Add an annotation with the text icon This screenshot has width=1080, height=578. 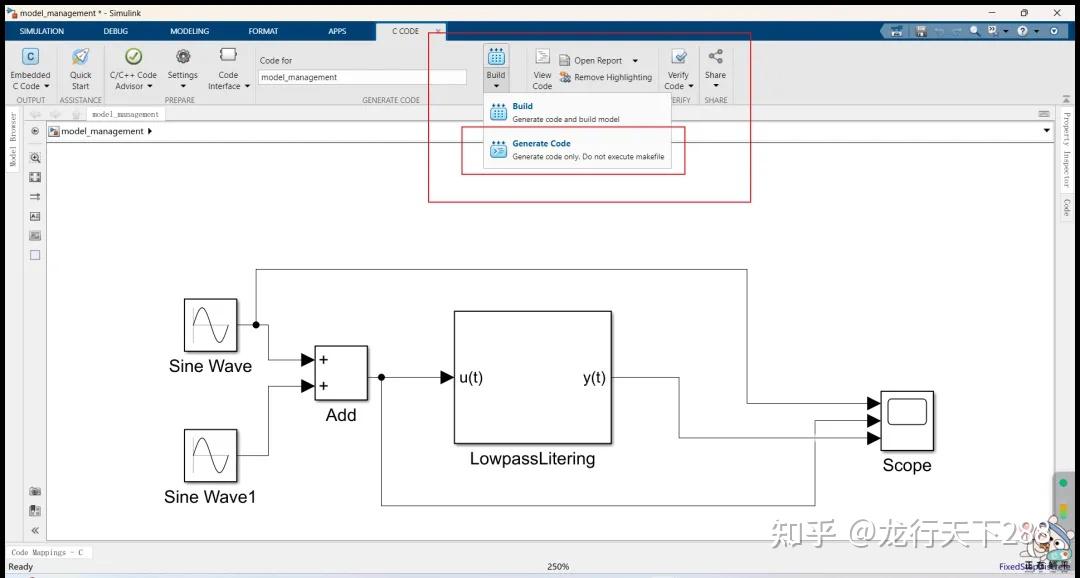35,216
